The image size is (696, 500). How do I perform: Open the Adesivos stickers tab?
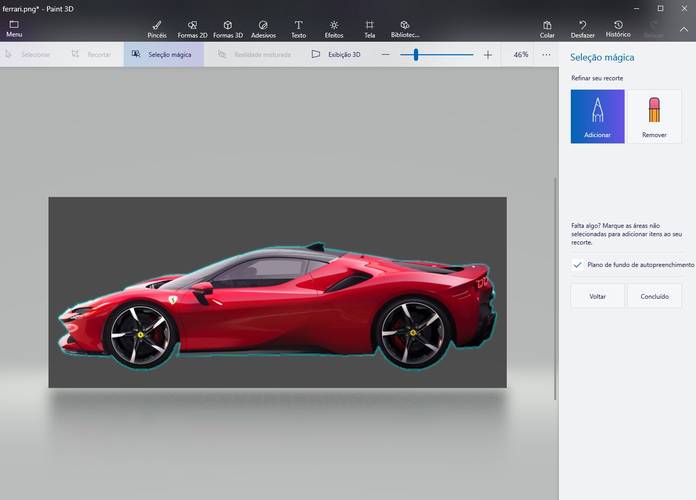coord(263,29)
